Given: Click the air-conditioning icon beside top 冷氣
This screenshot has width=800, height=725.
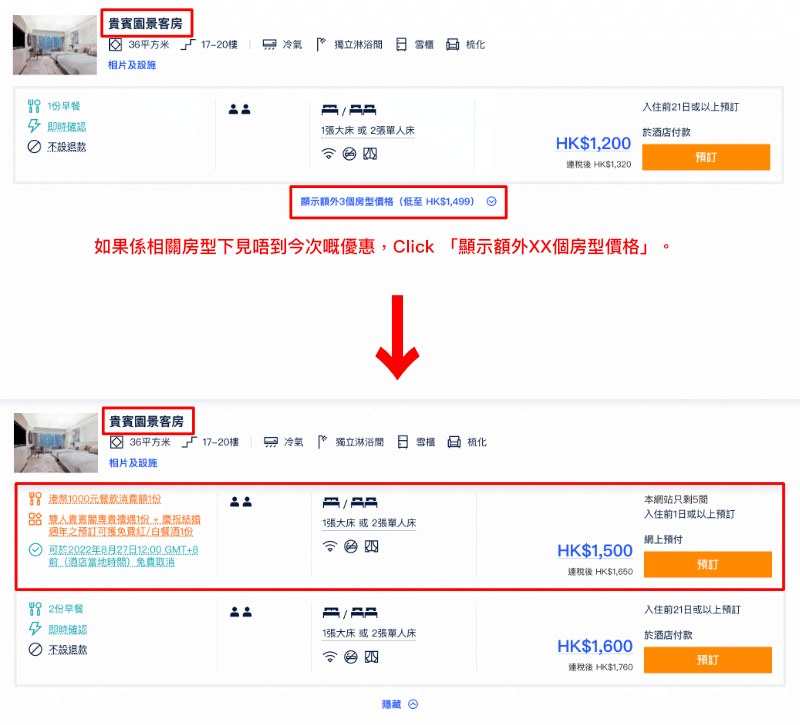Looking at the screenshot, I should (269, 45).
